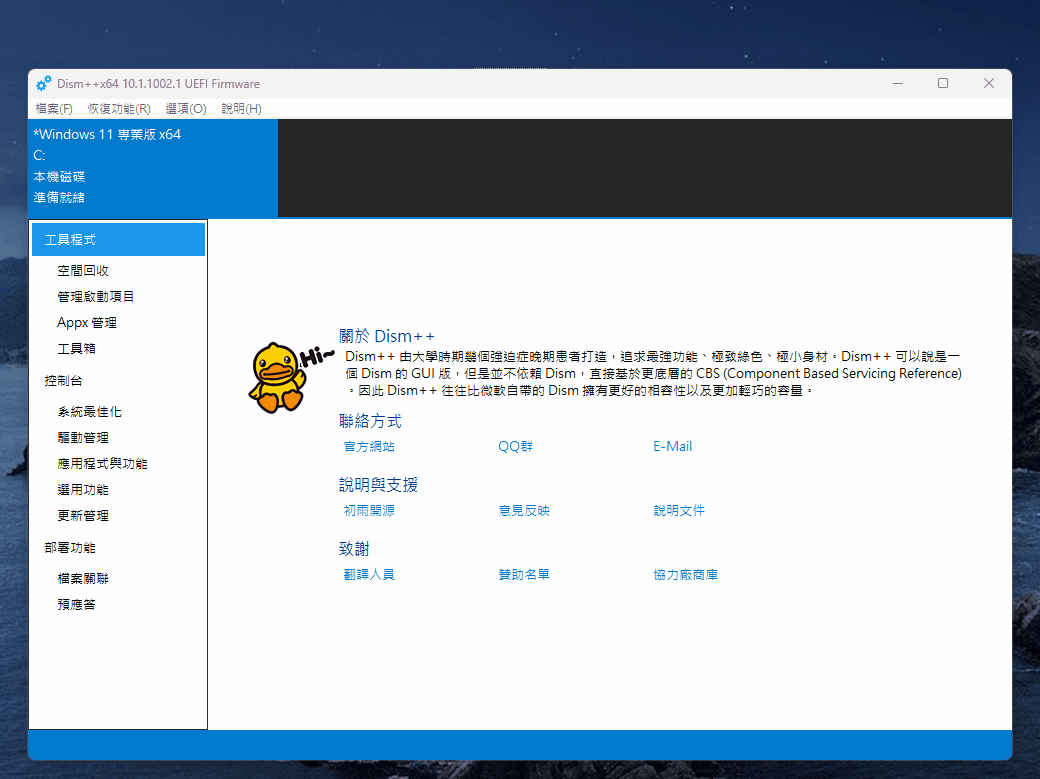Visit the 官方網站 link
The height and width of the screenshot is (779, 1040).
(369, 447)
